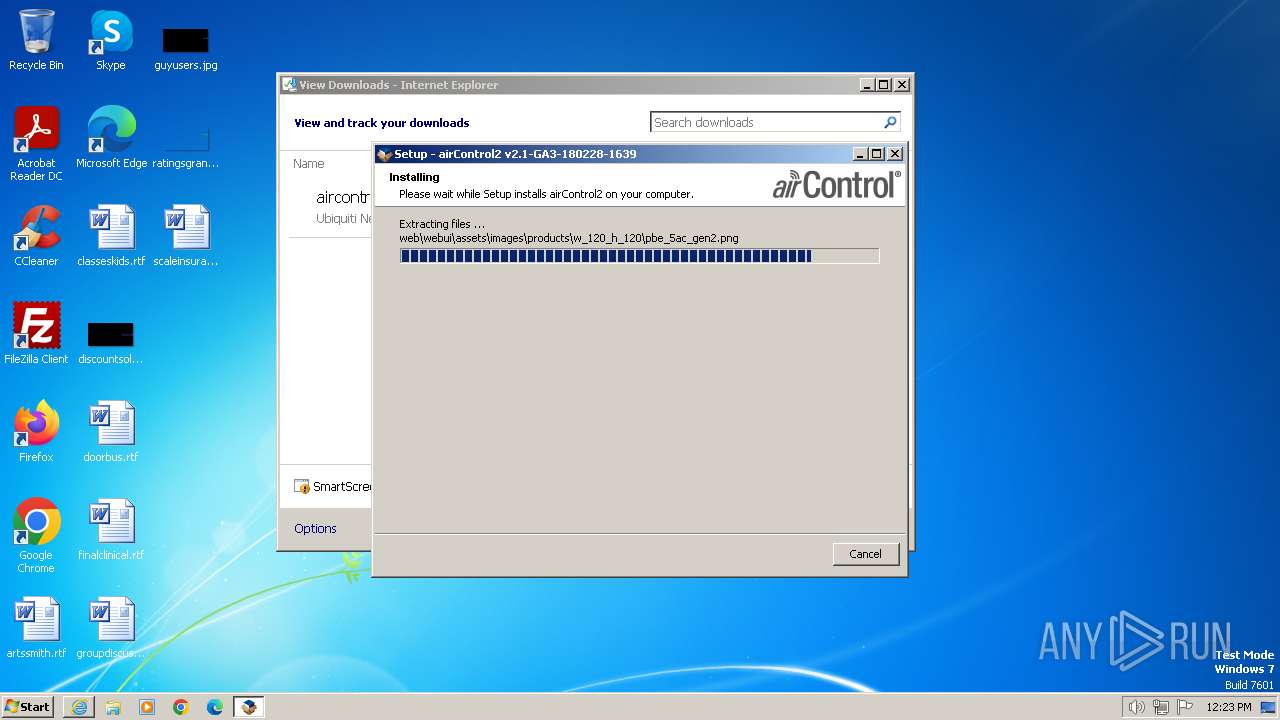Cancel the airControl2 installation

click(865, 554)
